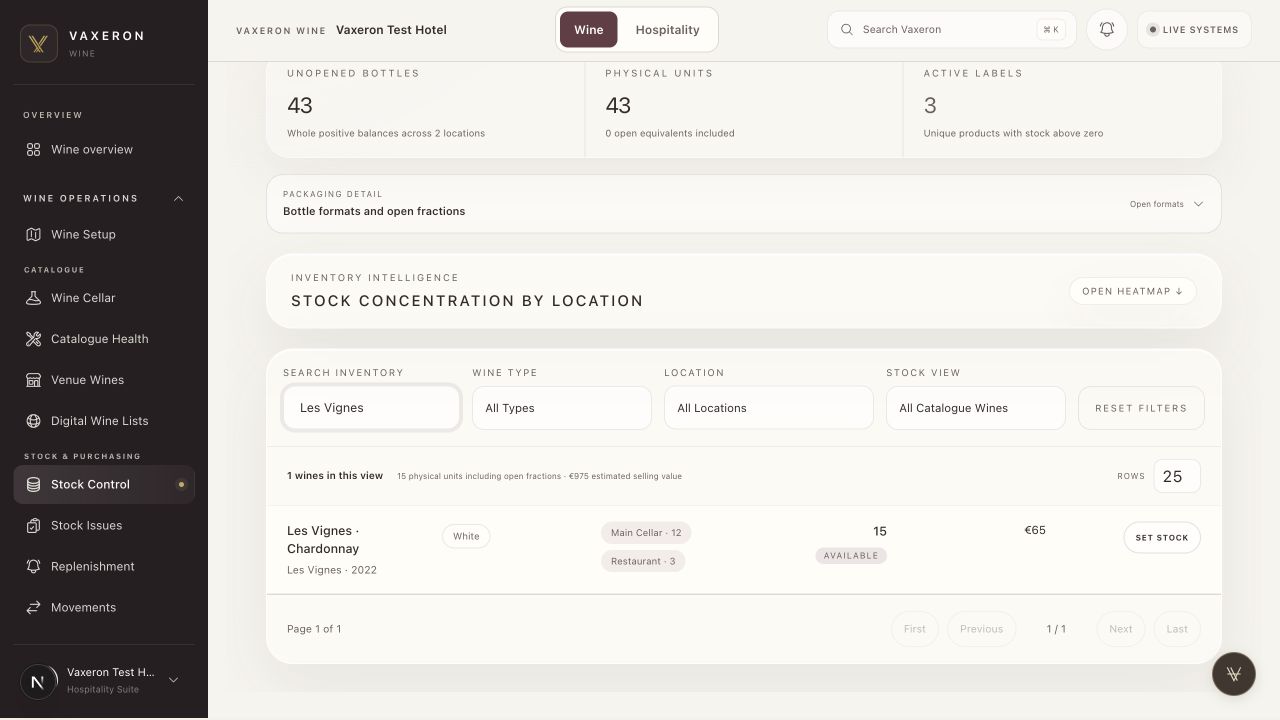
Task: Expand Open formats packaging detail
Action: point(1167,204)
